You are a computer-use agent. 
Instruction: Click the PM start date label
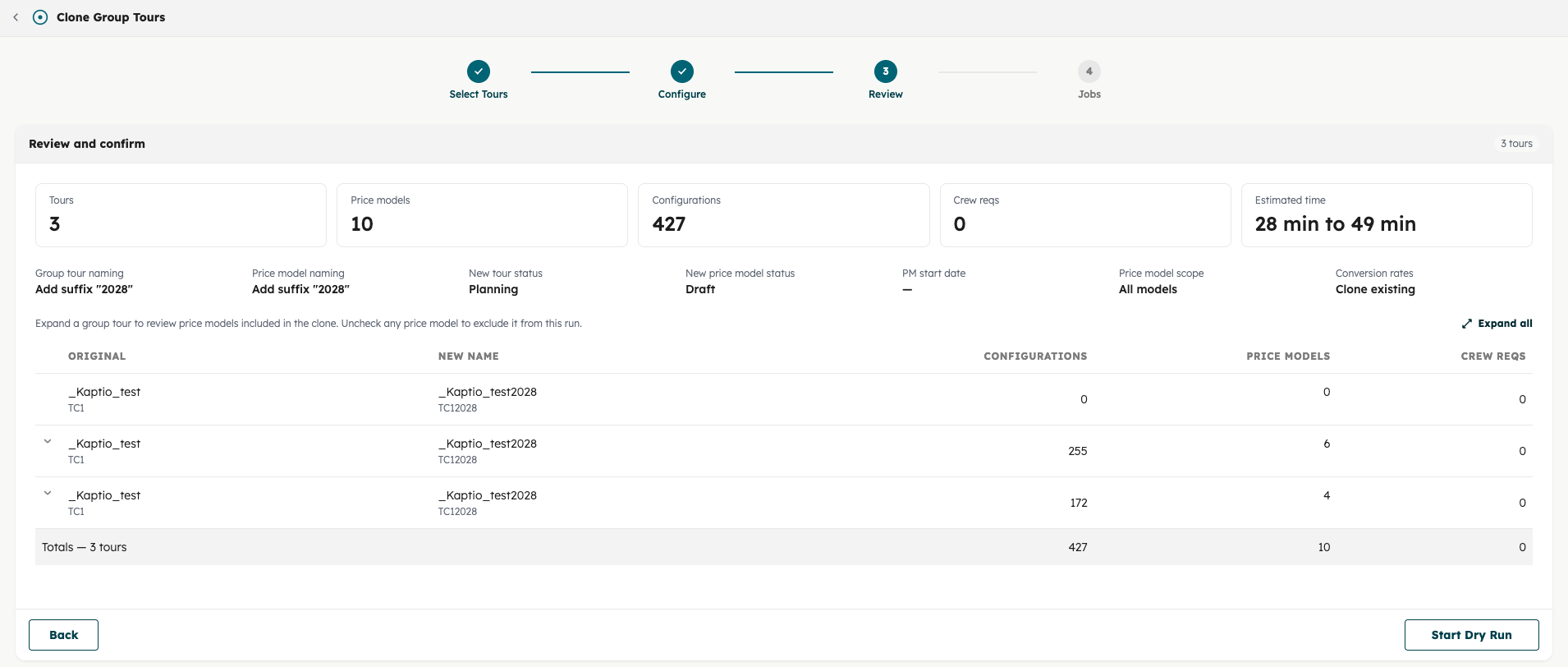pyautogui.click(x=933, y=274)
